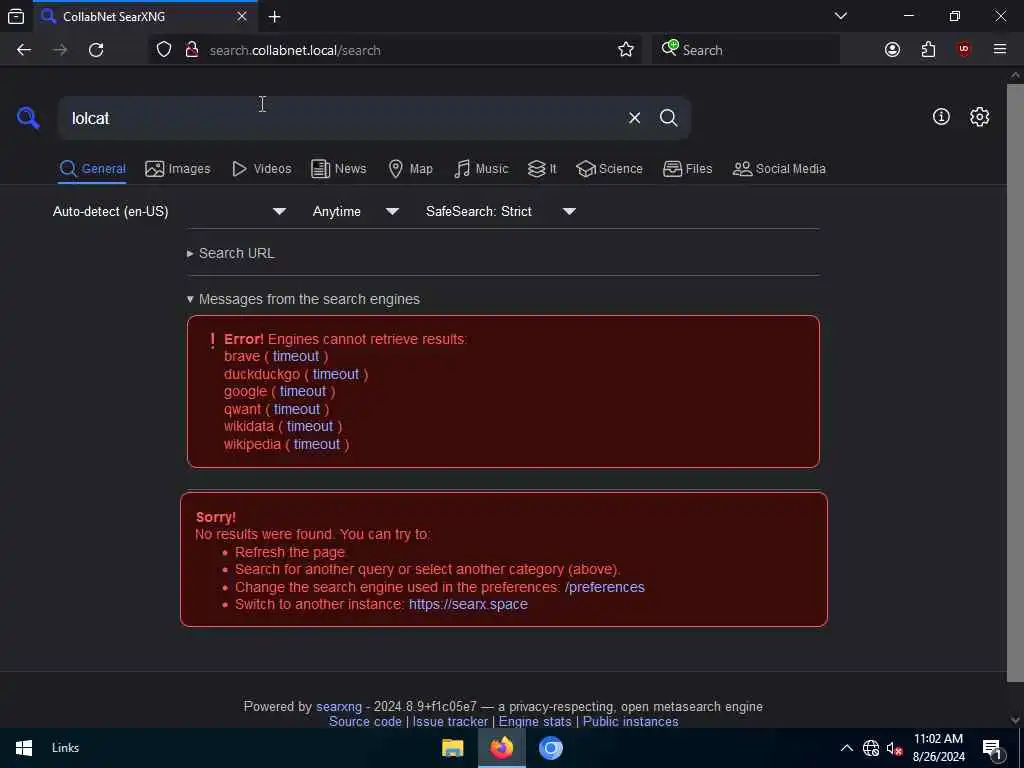This screenshot has width=1024, height=768.
Task: Open SearXNG preferences gear icon
Action: click(979, 117)
